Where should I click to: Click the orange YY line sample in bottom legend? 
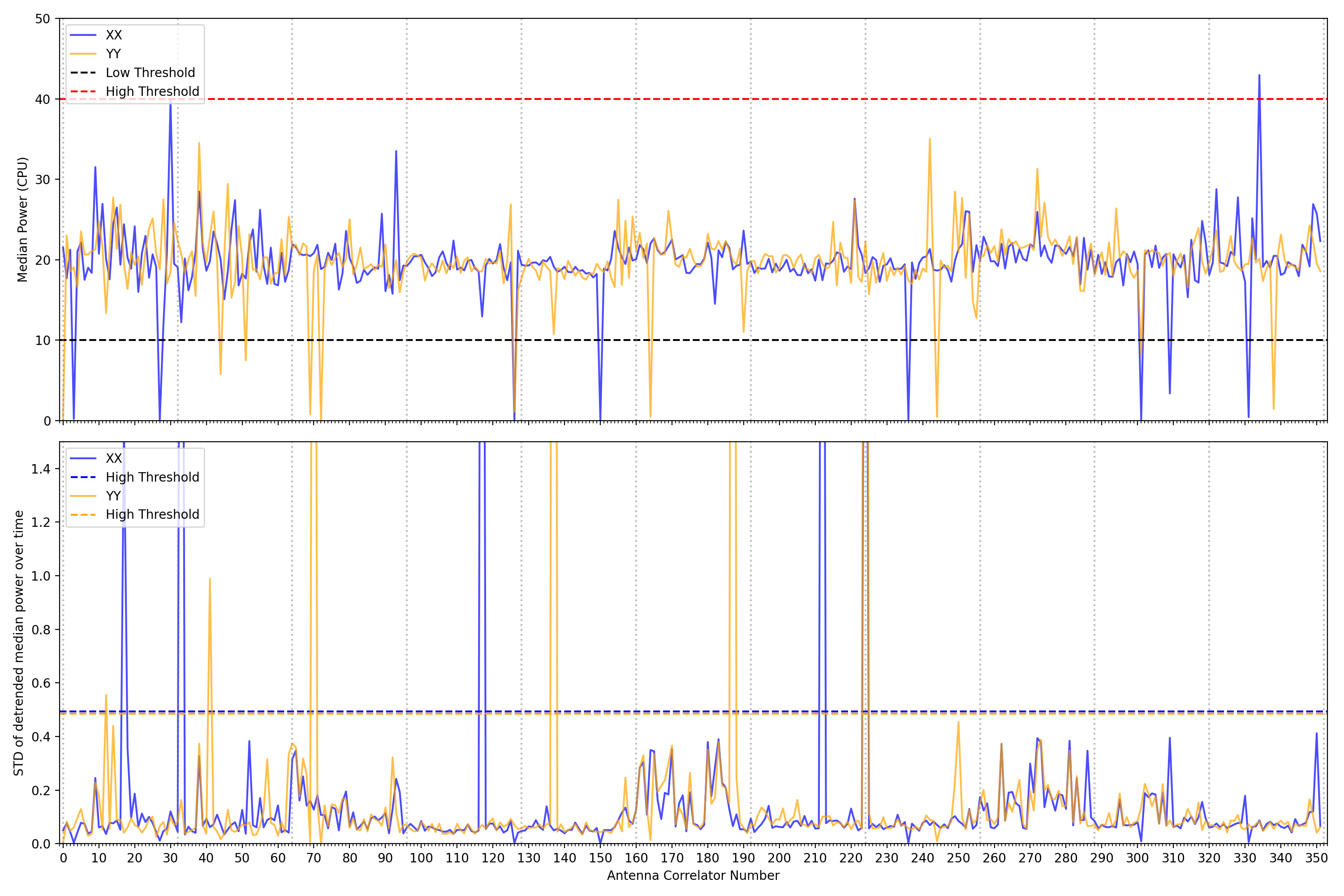click(x=83, y=496)
